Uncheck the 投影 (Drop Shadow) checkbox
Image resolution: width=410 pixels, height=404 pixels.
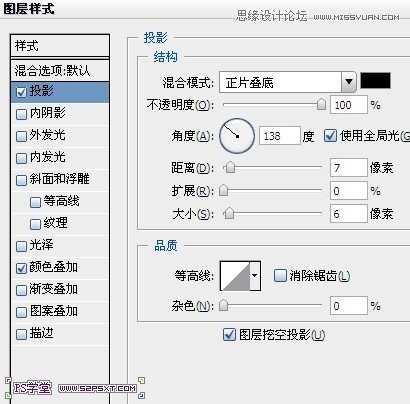[21, 92]
